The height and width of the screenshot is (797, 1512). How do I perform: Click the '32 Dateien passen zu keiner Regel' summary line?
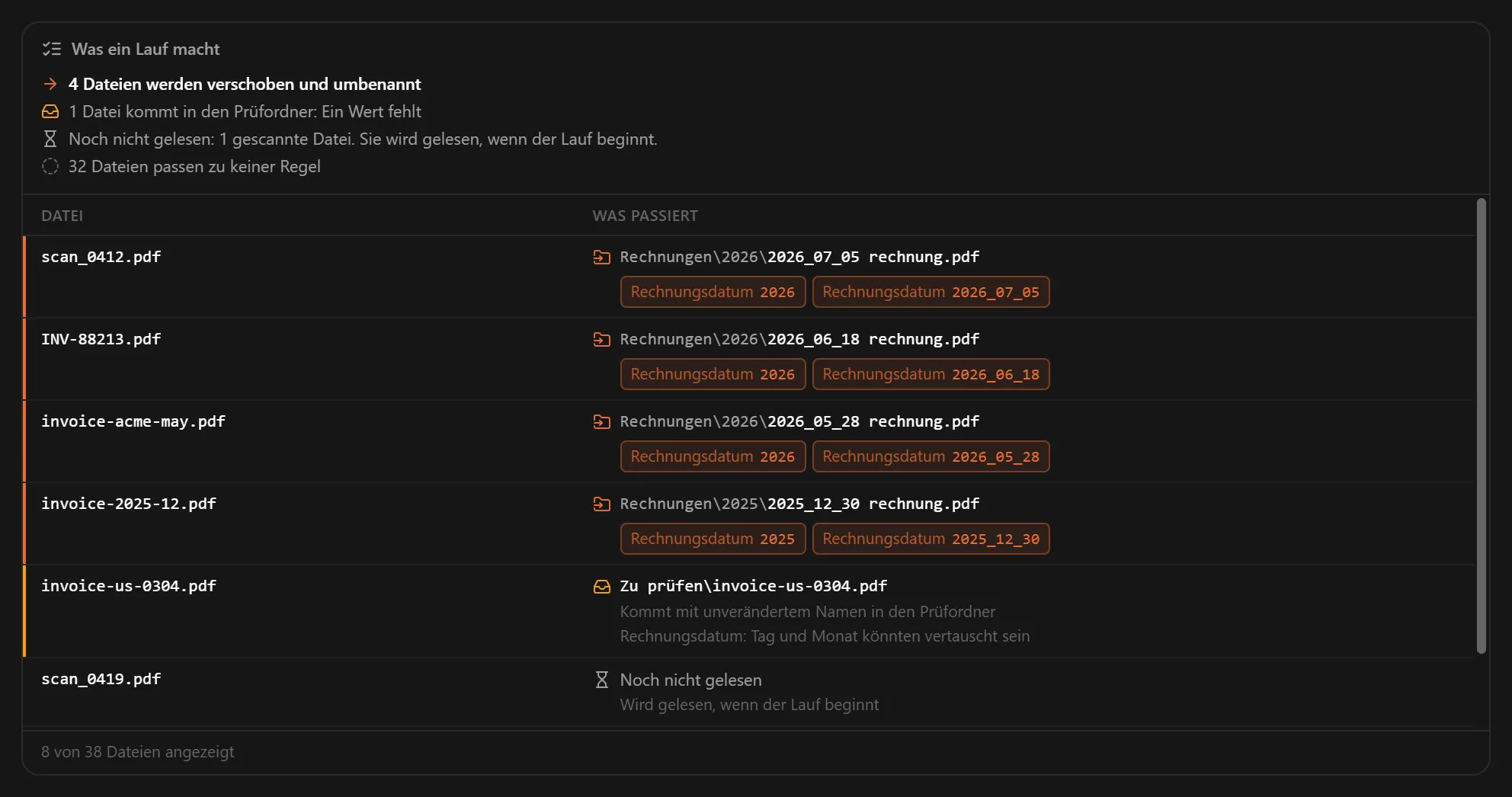pyautogui.click(x=194, y=166)
